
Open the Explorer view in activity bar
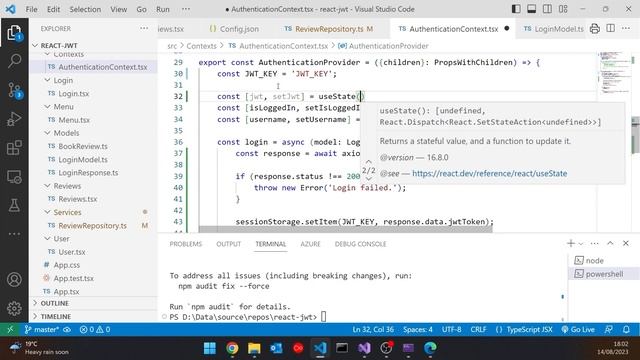[x=14, y=33]
